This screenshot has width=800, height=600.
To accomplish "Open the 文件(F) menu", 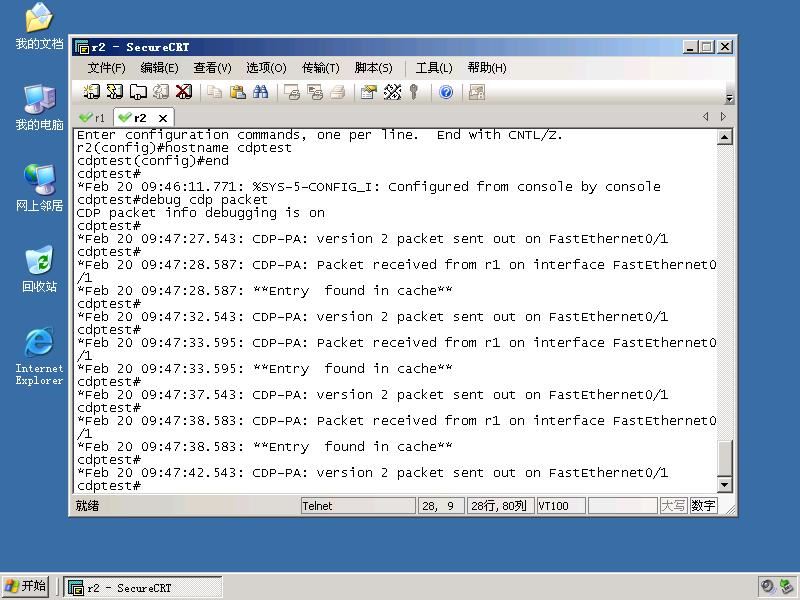I will [106, 68].
